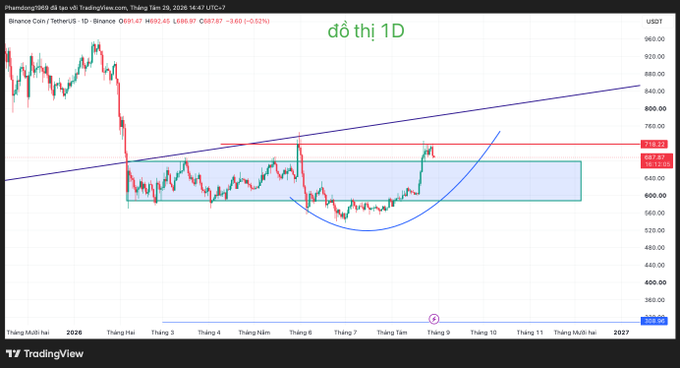Screen dimensions: 680x368
Task: Click the high value H692.45
Action: click(x=157, y=21)
